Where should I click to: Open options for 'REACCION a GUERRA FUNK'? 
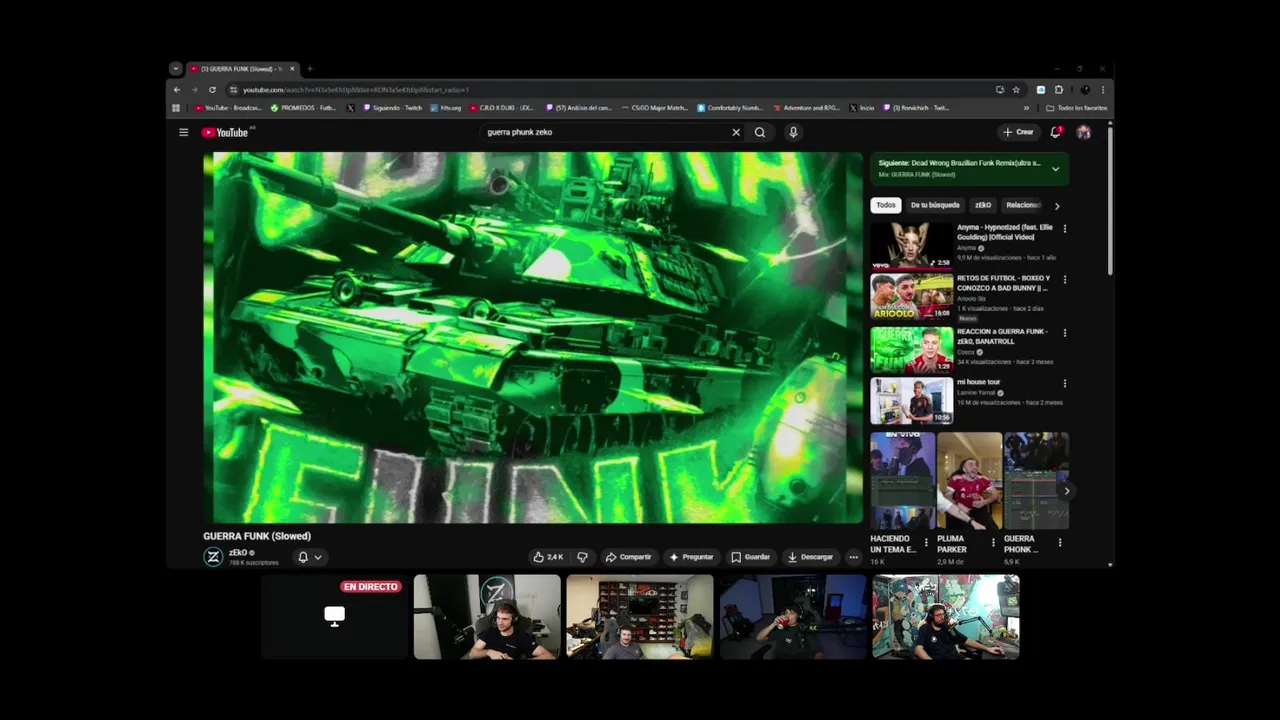click(x=1064, y=333)
